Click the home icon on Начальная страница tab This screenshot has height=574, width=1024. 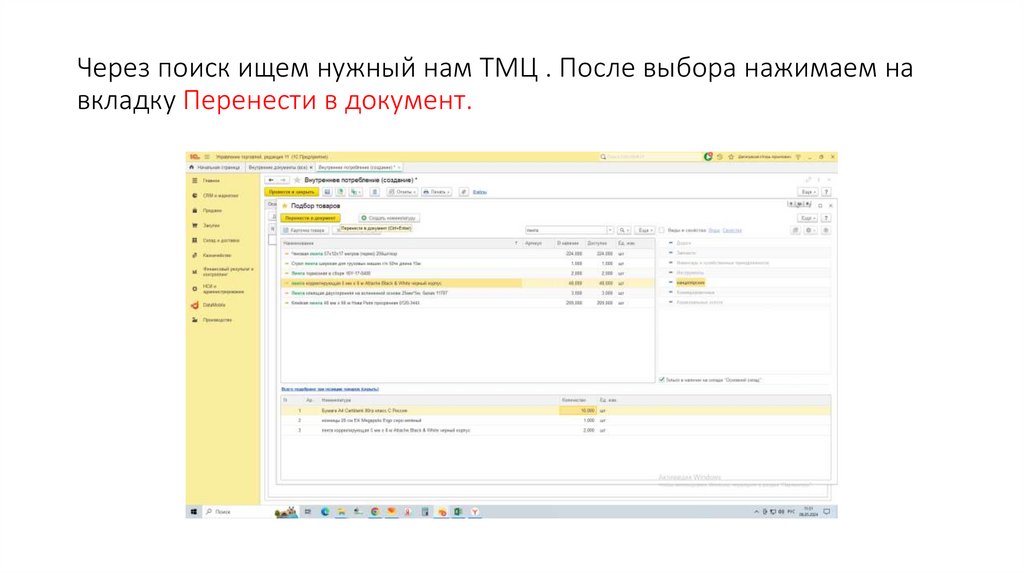(x=191, y=167)
